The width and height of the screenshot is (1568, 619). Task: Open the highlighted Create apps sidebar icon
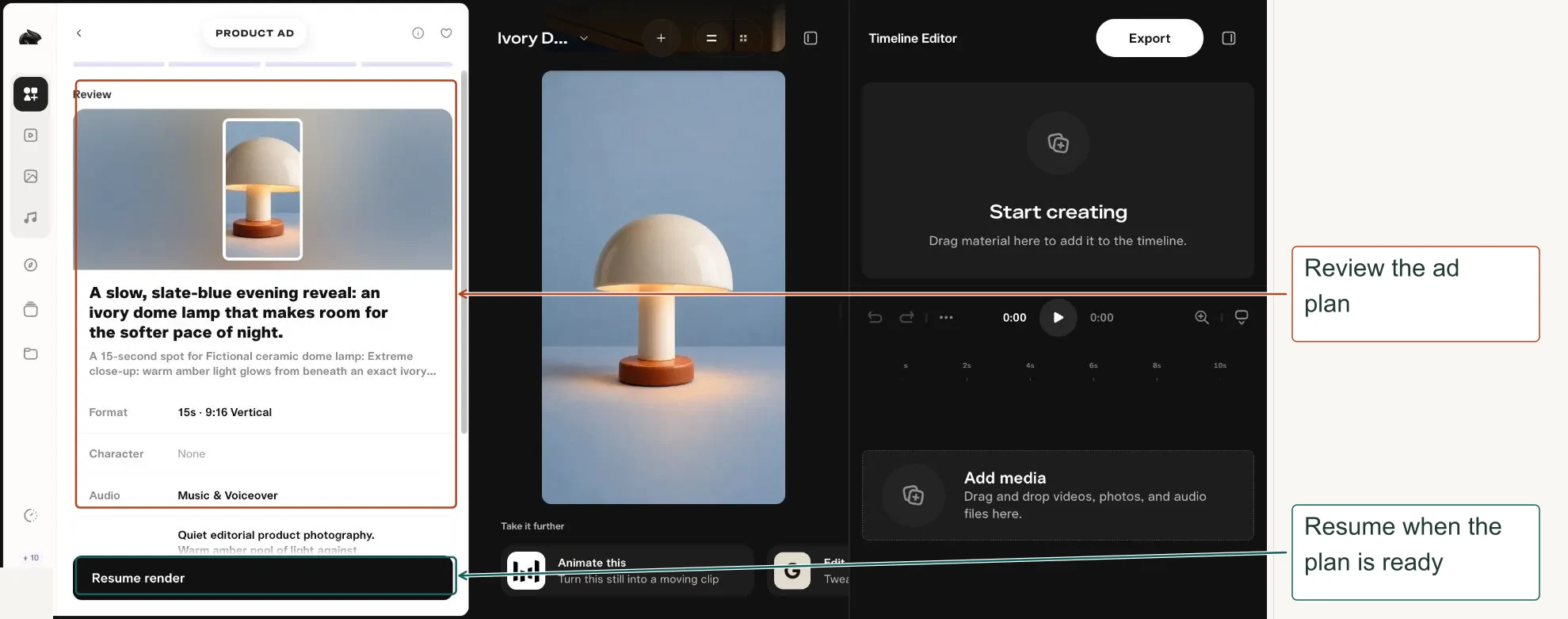[31, 94]
